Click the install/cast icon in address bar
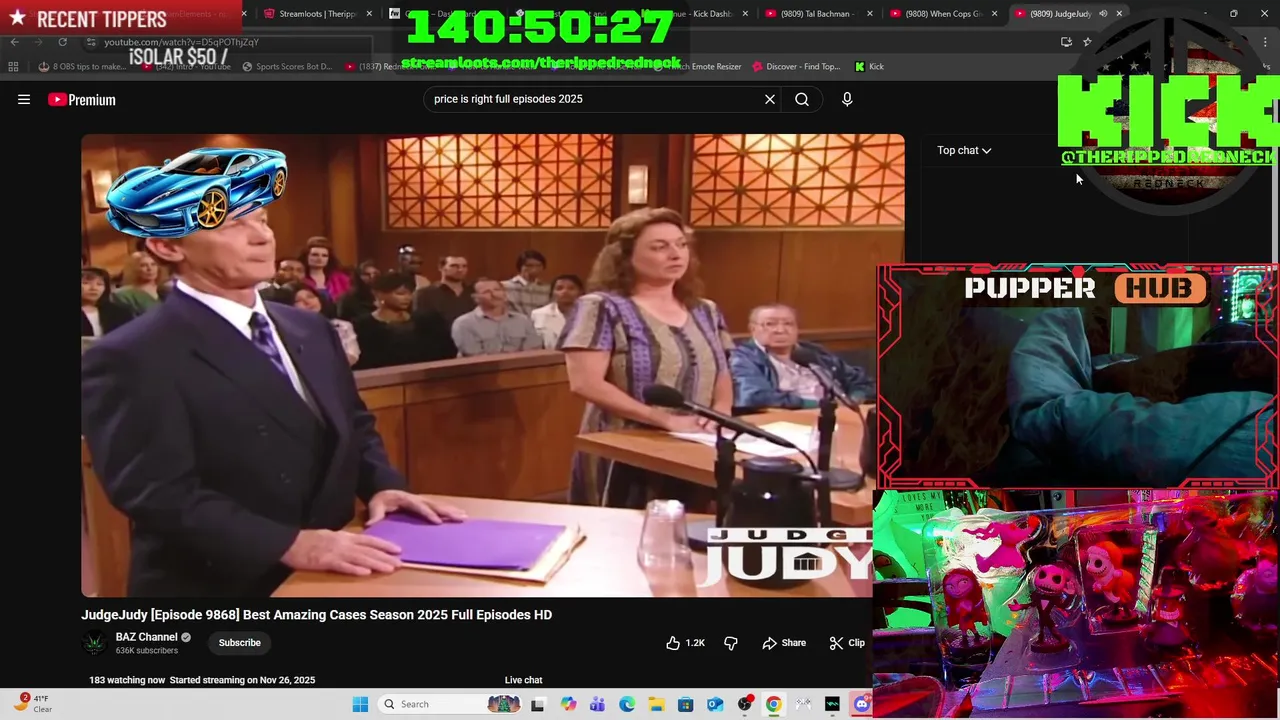Viewport: 1280px width, 720px height. pos(1066,42)
